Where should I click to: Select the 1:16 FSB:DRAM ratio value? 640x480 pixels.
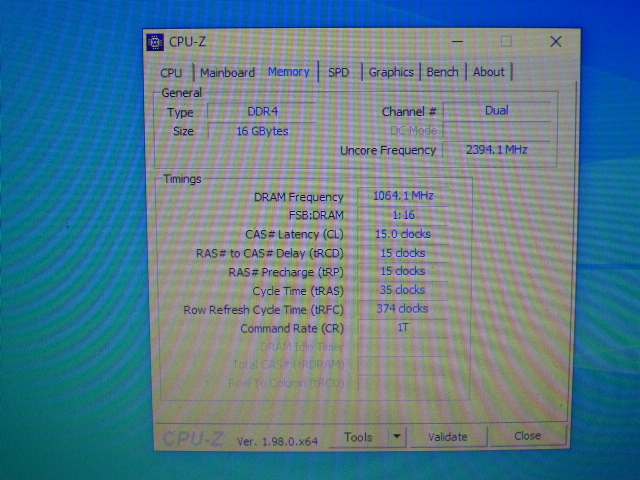coord(403,215)
